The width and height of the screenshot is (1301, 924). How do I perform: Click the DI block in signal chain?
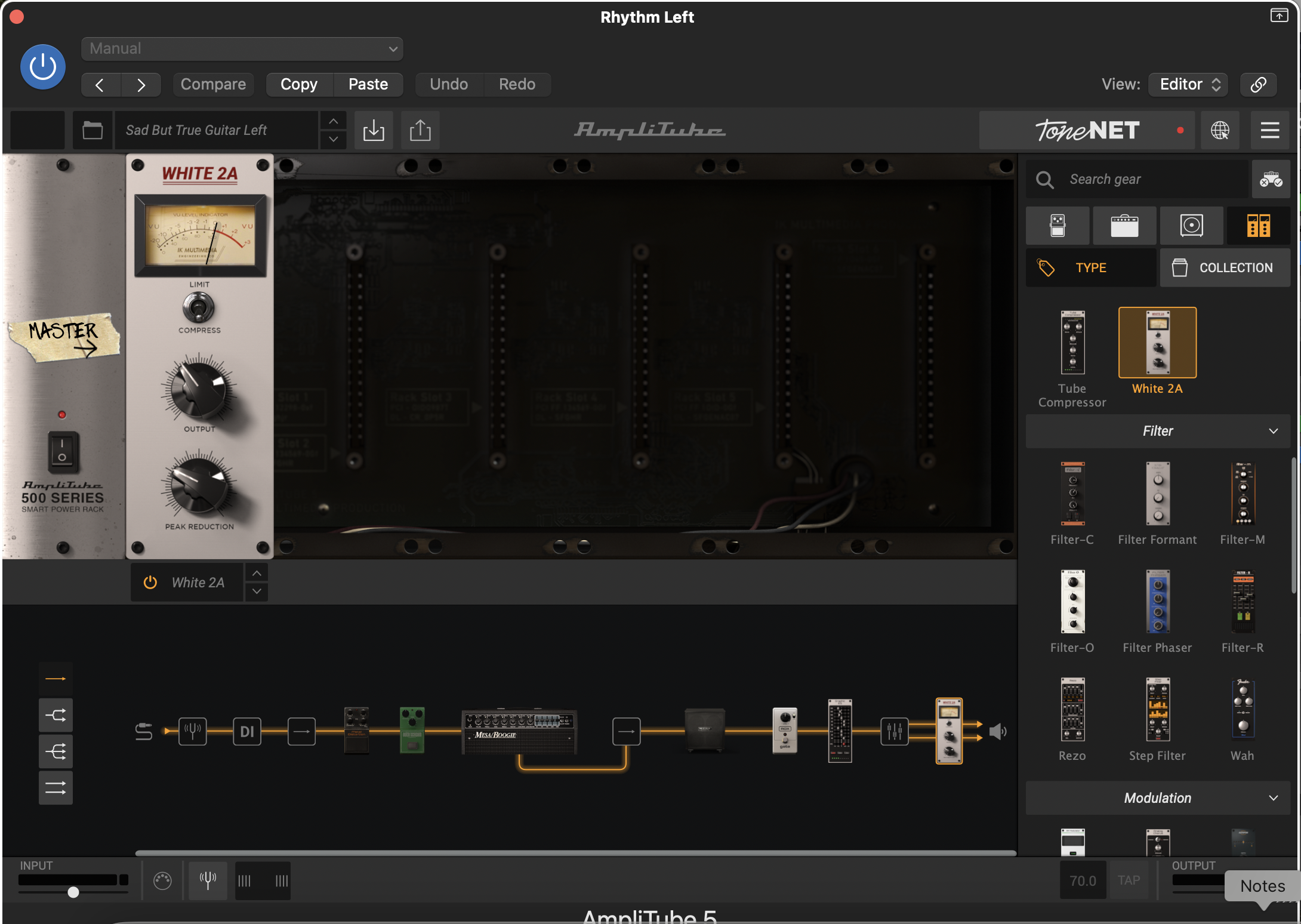click(x=246, y=731)
